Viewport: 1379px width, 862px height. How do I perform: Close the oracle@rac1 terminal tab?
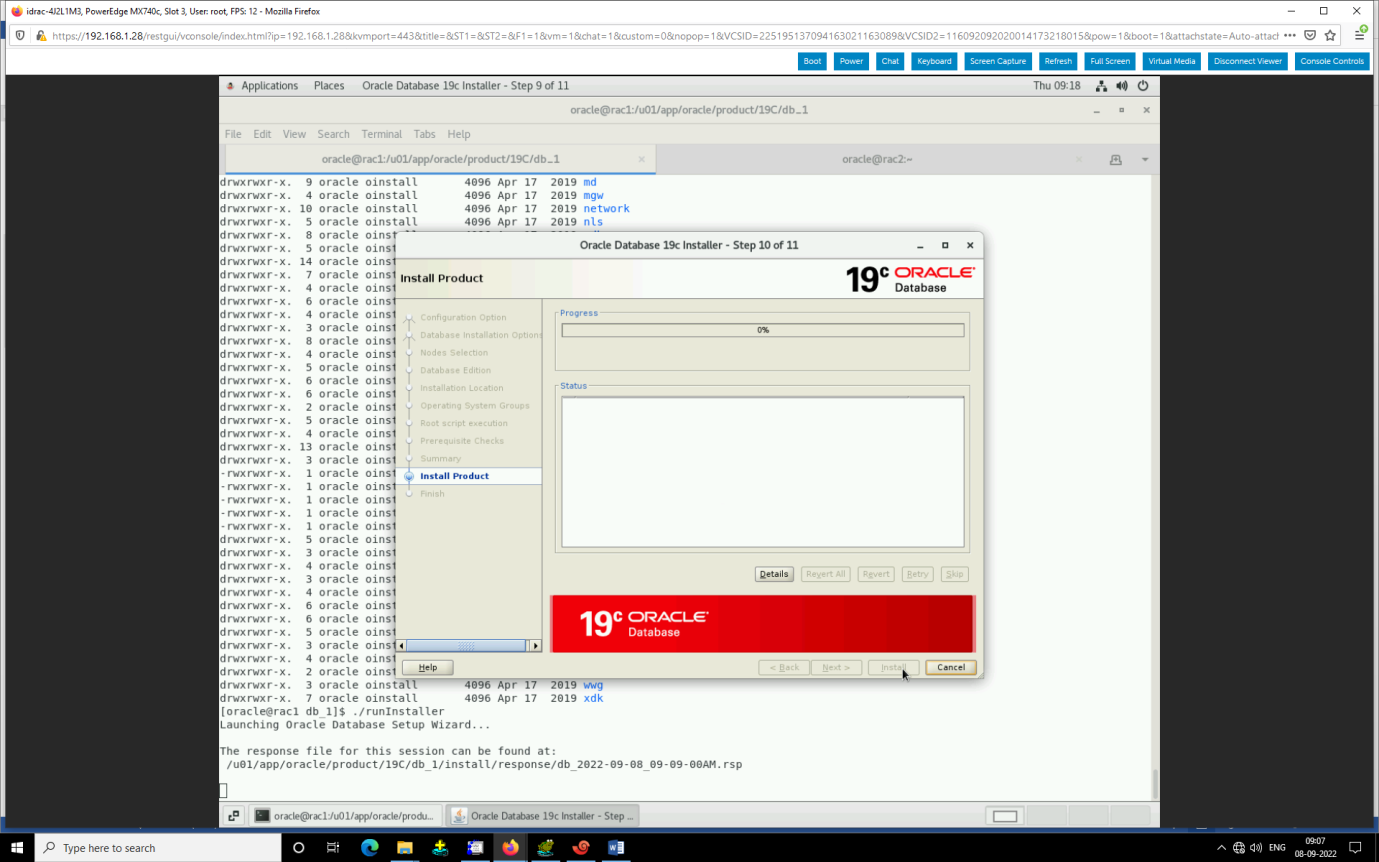tap(642, 159)
